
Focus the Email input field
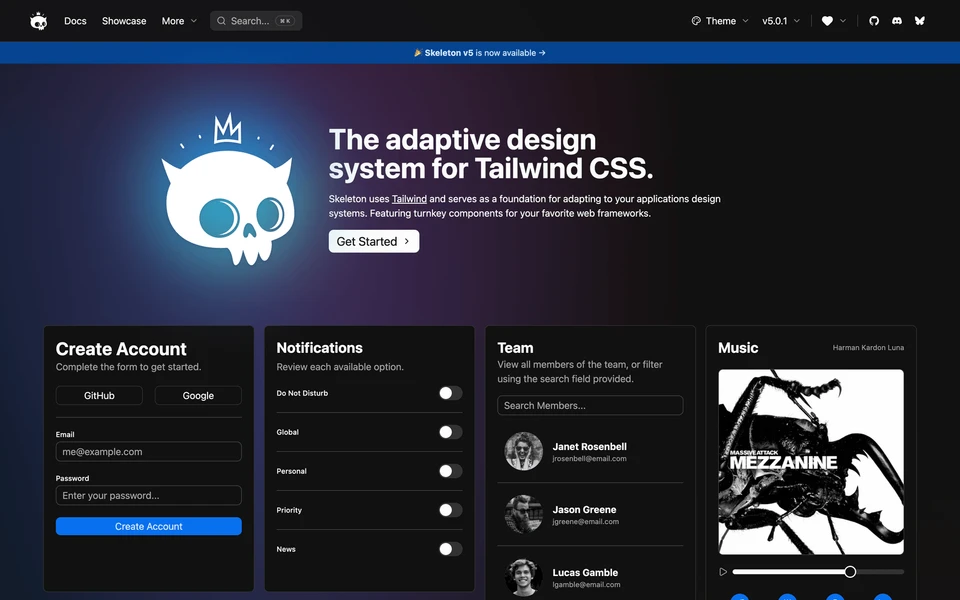click(149, 452)
